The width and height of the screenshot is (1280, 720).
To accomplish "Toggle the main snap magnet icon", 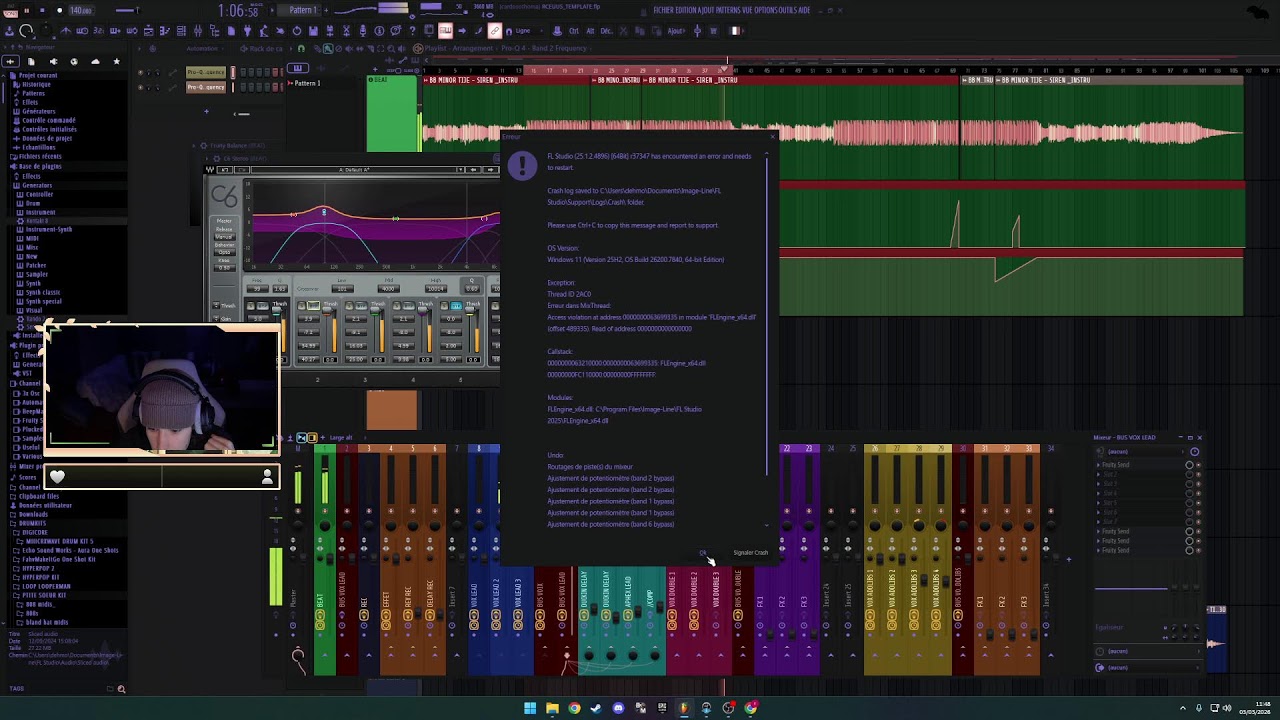I will [x=509, y=30].
